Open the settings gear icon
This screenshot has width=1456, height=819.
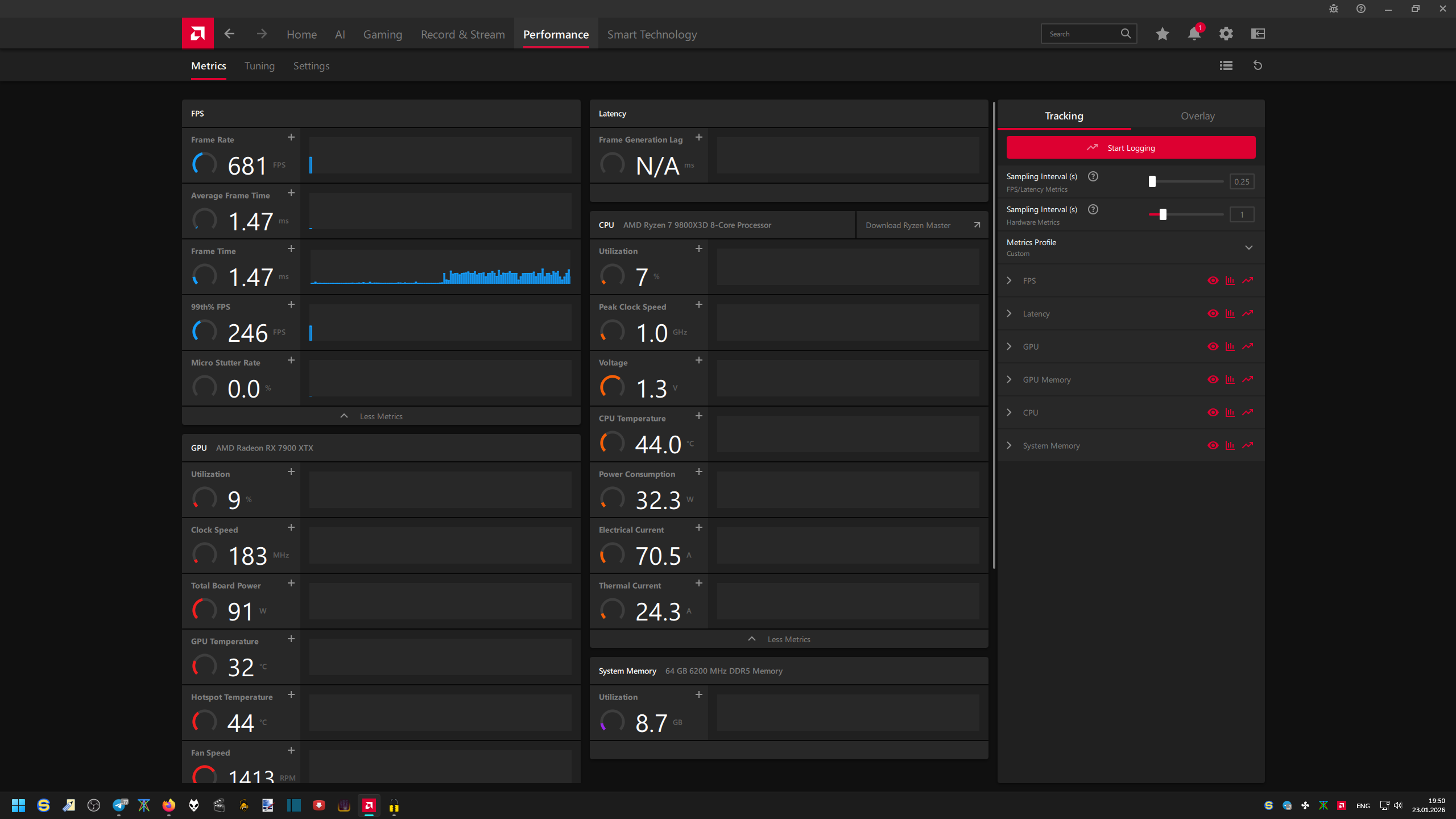click(1226, 34)
